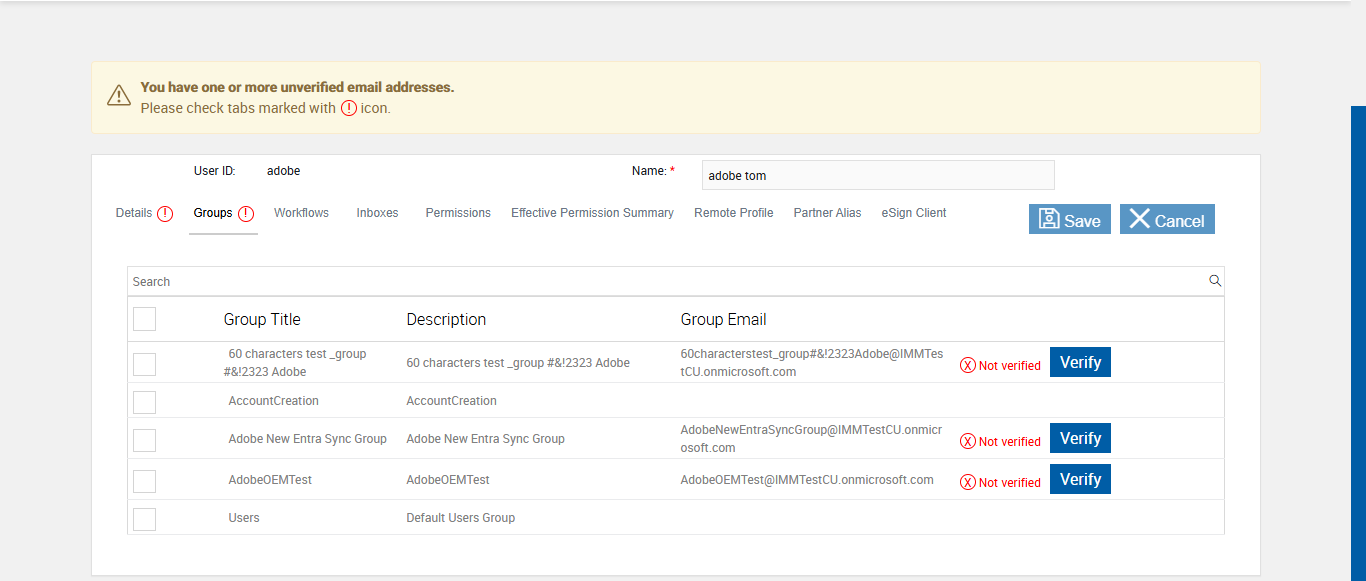Screen dimensions: 1366x581
Task: Toggle the select-all checkbox in table header
Action: [145, 319]
